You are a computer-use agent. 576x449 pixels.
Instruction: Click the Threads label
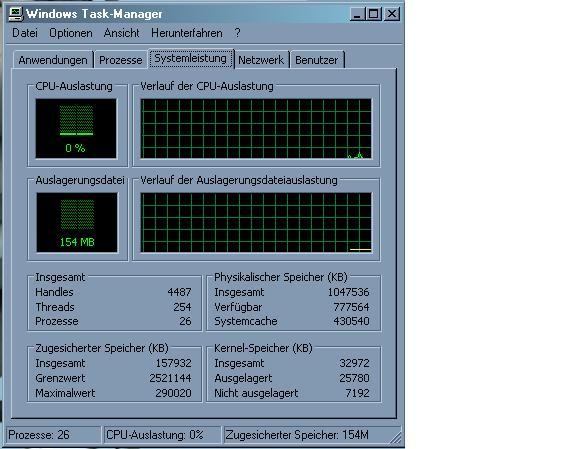[55, 307]
